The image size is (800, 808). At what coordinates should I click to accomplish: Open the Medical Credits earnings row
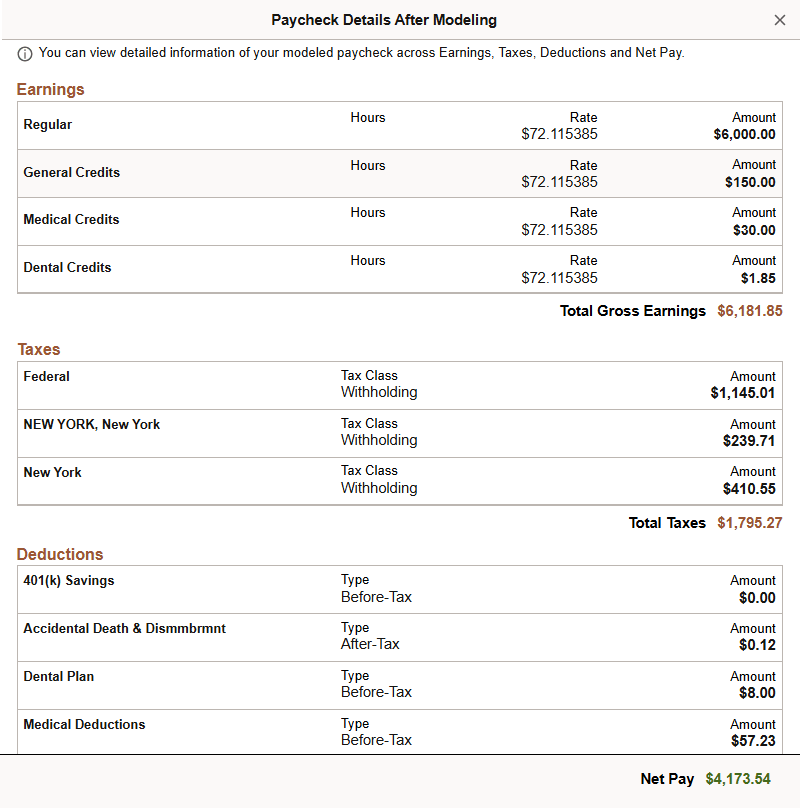pos(400,221)
